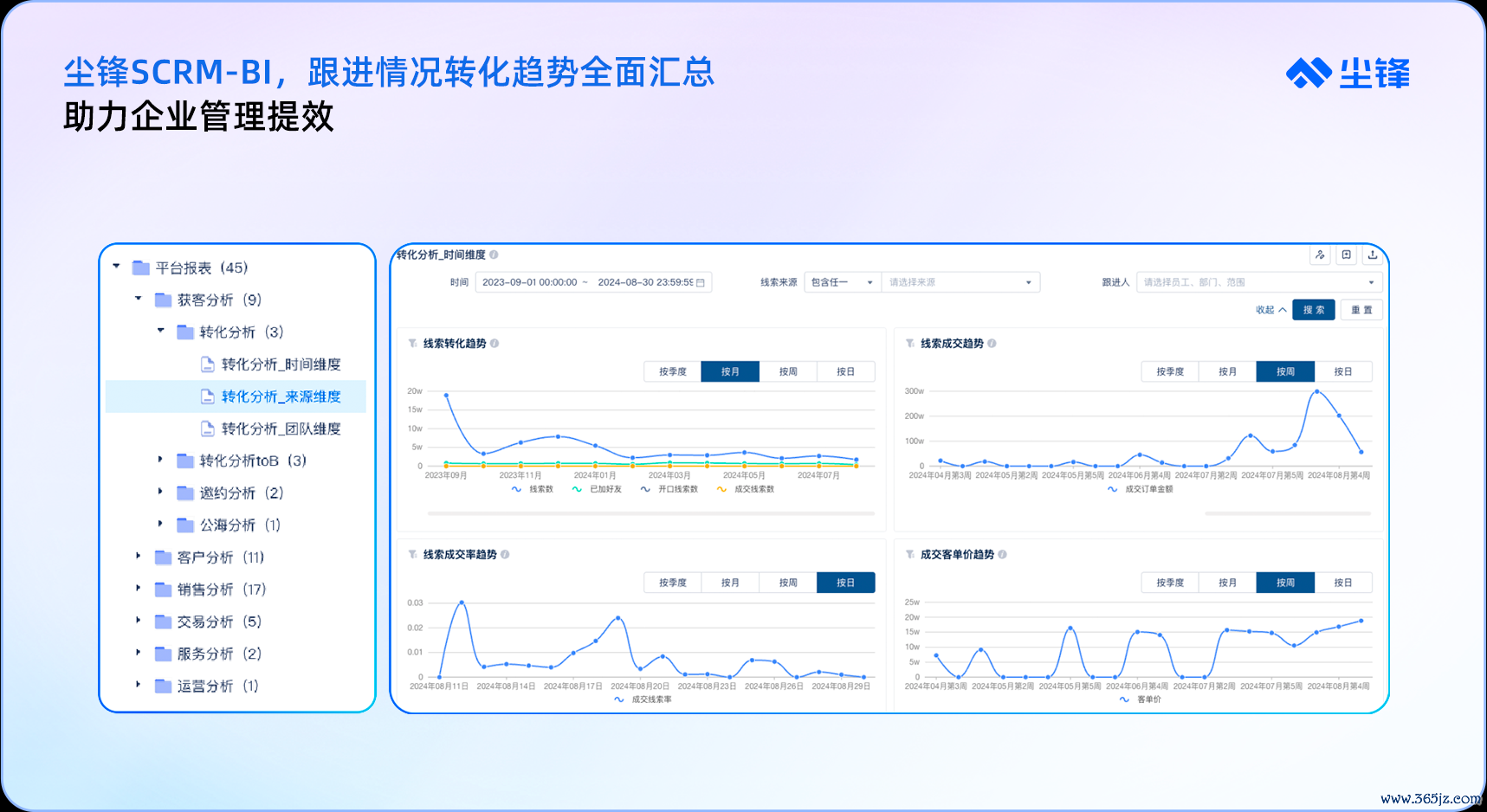Image resolution: width=1487 pixels, height=812 pixels.
Task: Select 按季度 in 成交客单价趋势 chart
Action: point(1170,583)
